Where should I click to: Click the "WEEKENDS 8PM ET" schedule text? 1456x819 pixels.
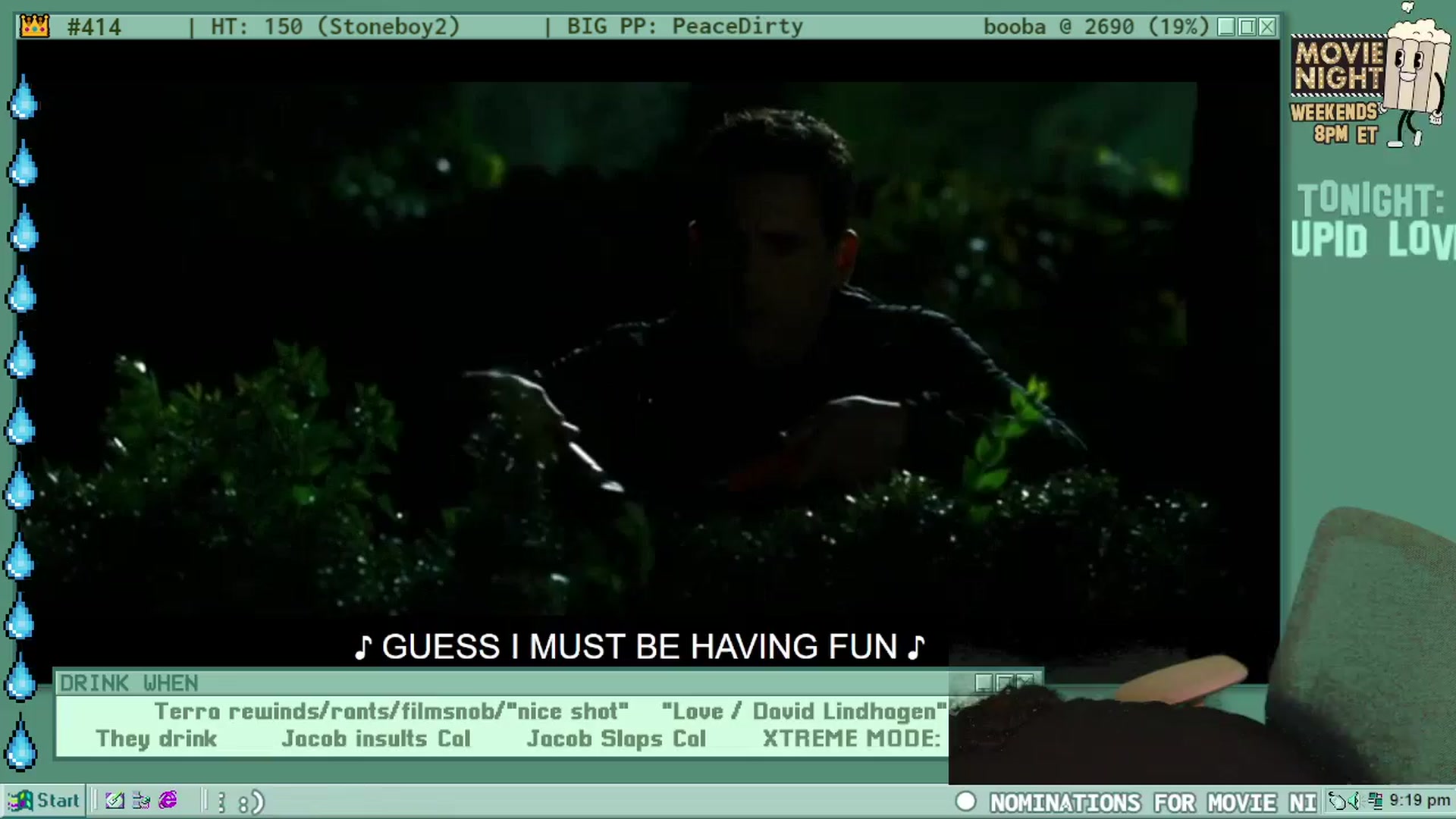coord(1335,124)
